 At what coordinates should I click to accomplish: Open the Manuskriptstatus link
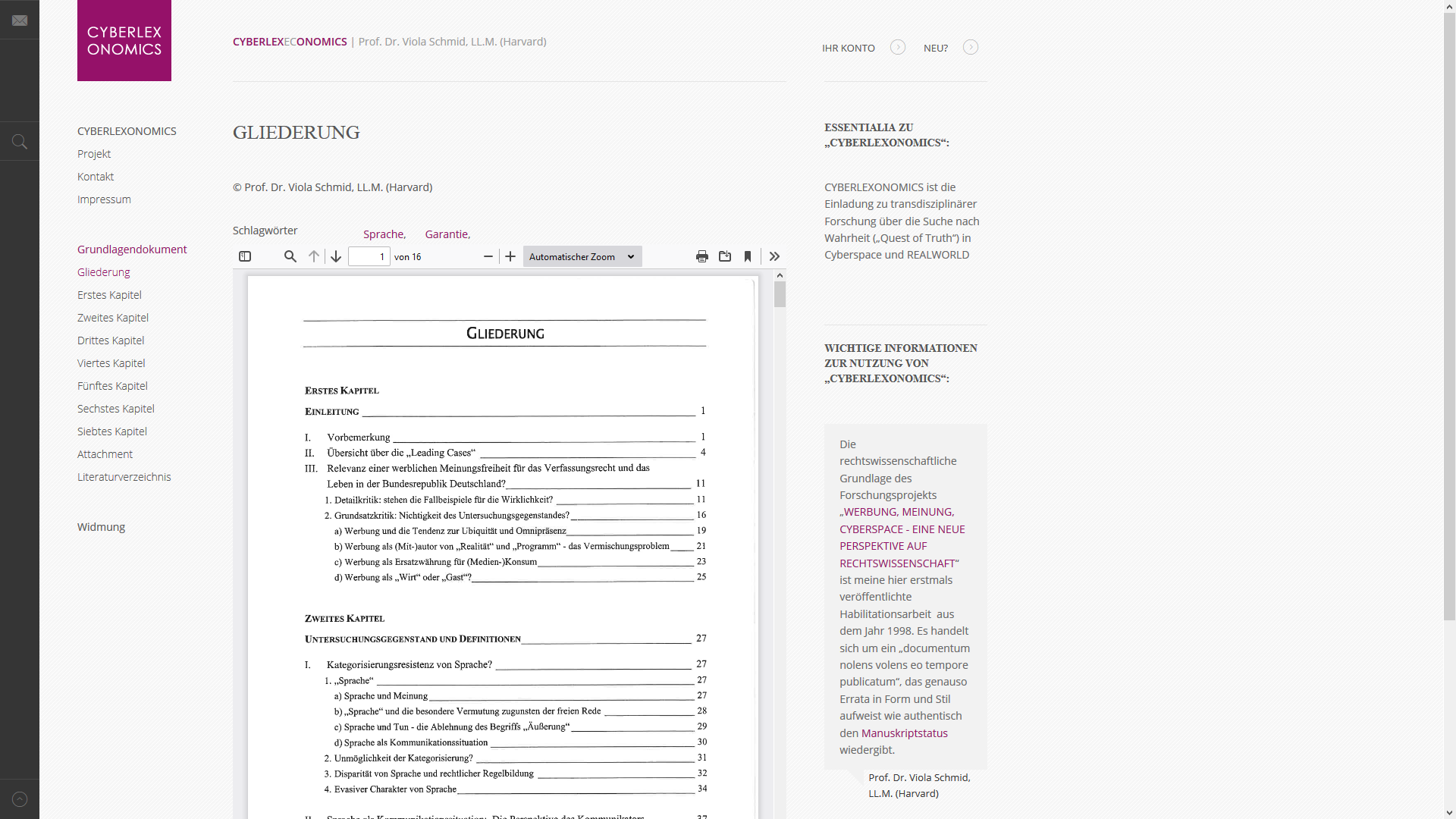click(904, 733)
